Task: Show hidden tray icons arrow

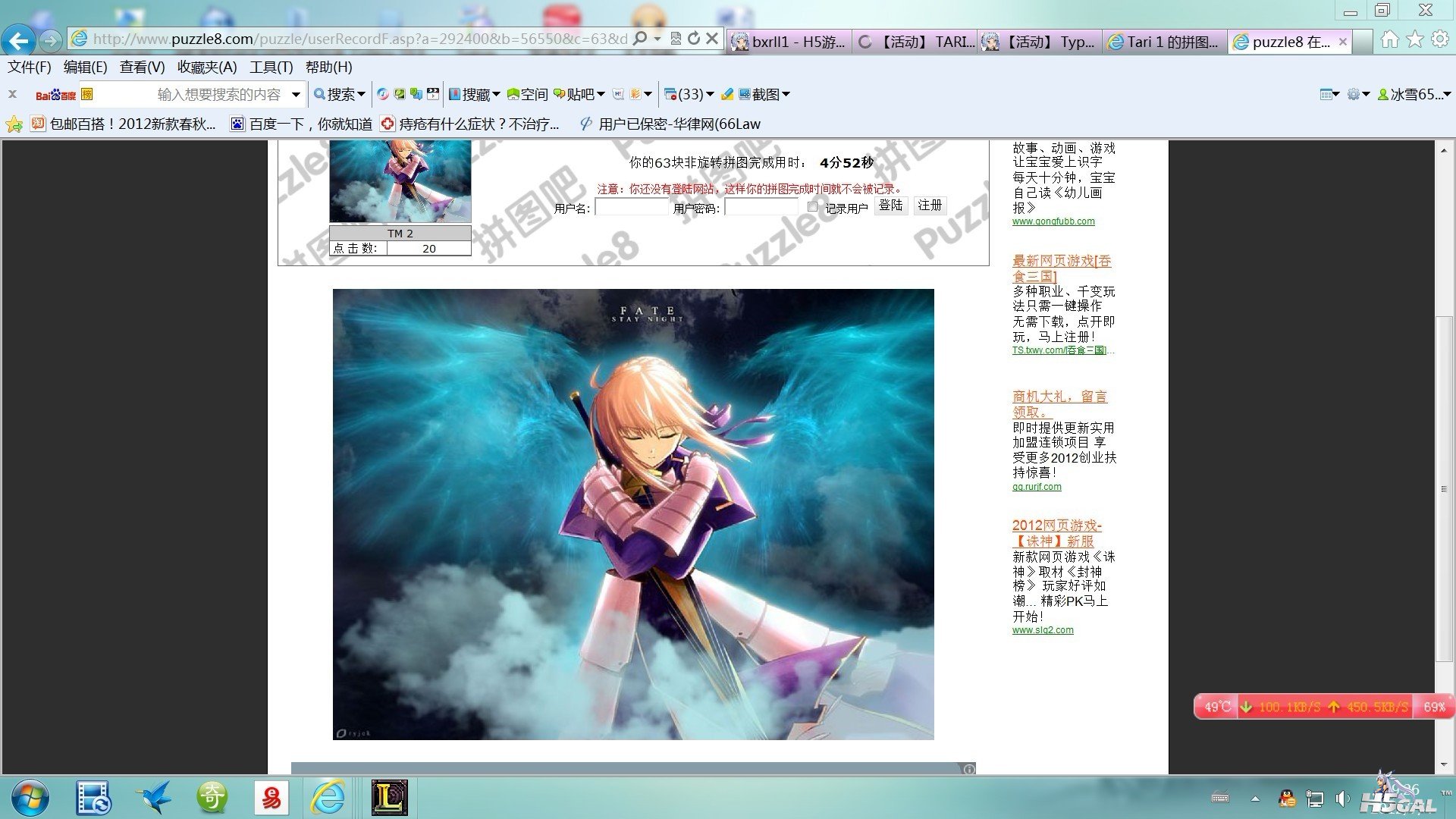Action: [x=1255, y=799]
